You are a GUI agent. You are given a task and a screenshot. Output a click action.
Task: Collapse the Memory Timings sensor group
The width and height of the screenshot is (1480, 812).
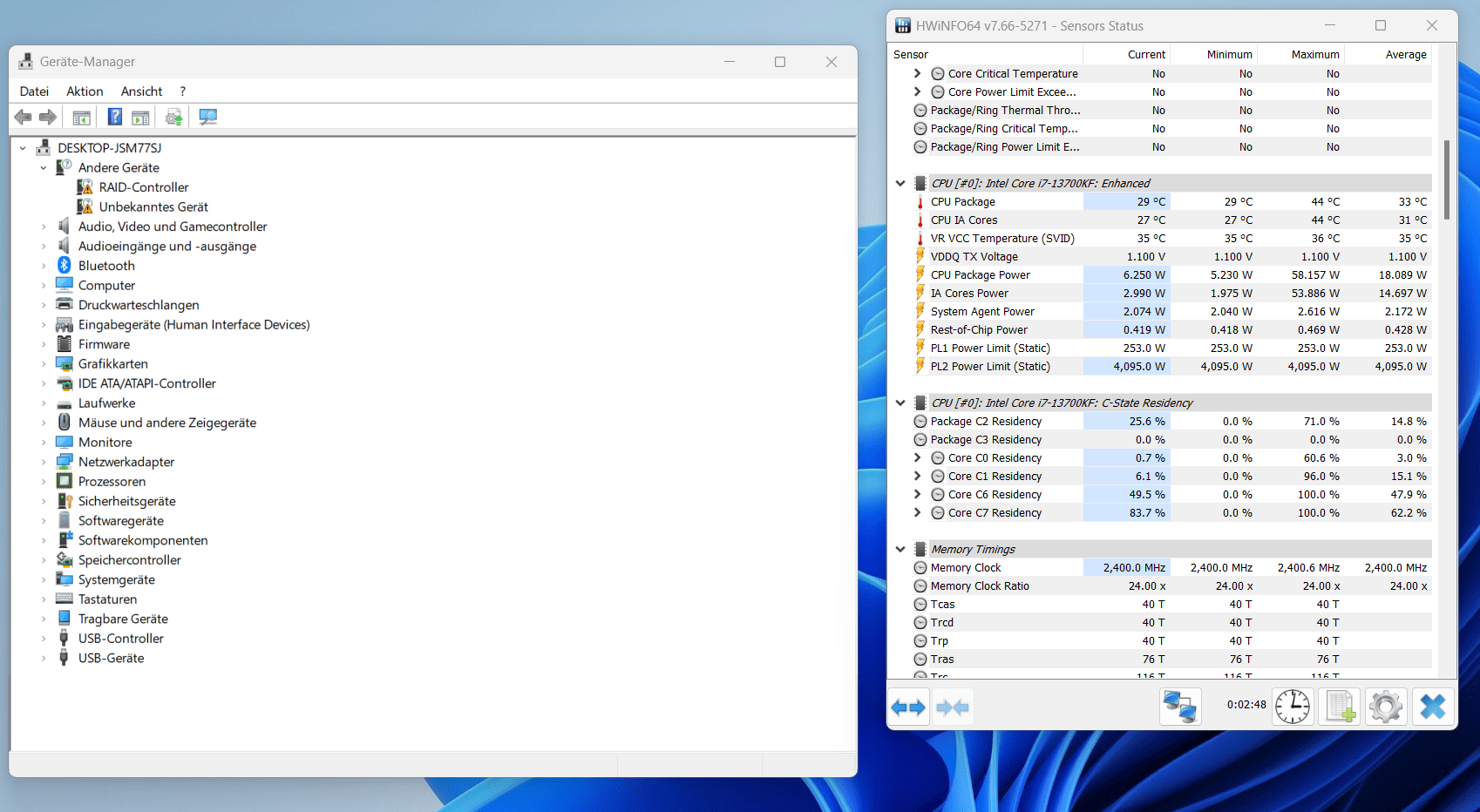click(x=900, y=549)
